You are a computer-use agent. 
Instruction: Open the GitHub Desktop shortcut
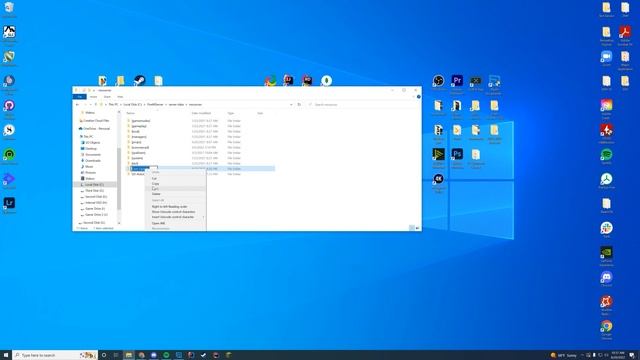tap(9, 106)
